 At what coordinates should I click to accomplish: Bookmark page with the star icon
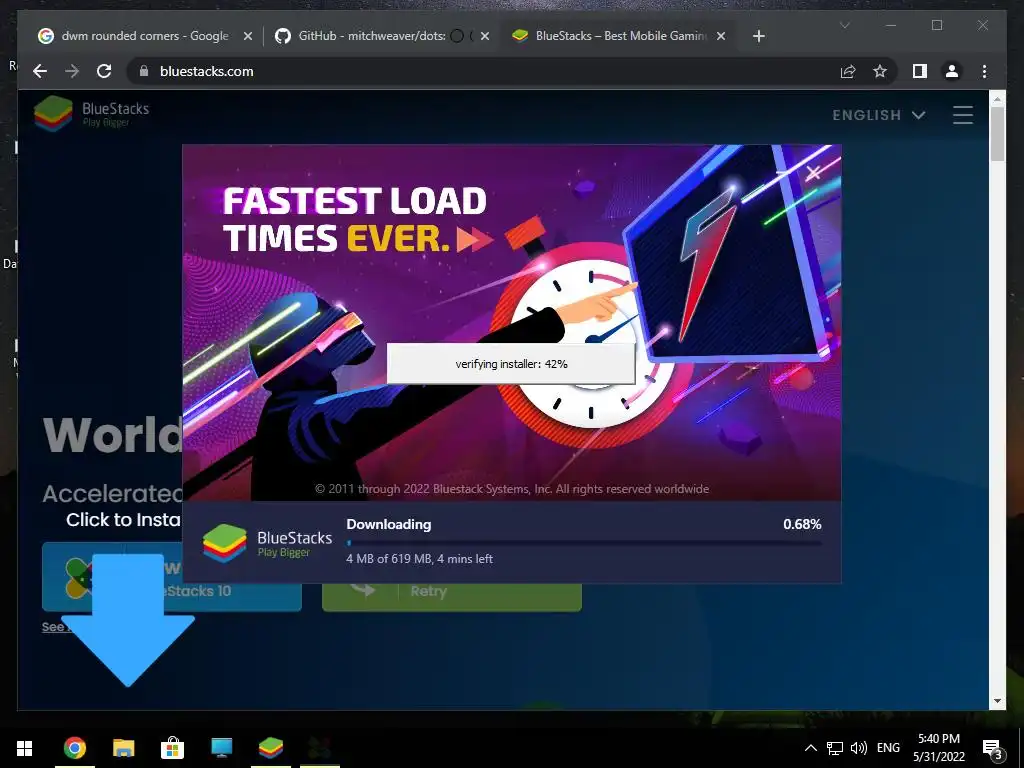[880, 71]
